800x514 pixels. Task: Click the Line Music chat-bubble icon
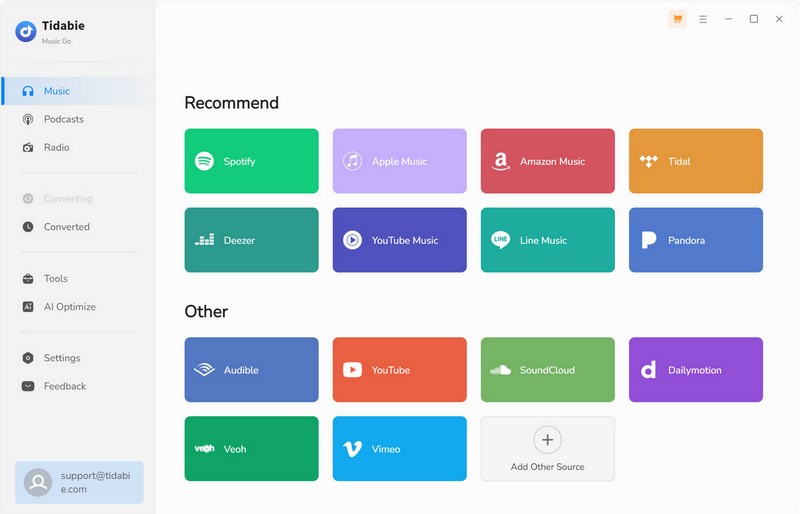click(500, 240)
